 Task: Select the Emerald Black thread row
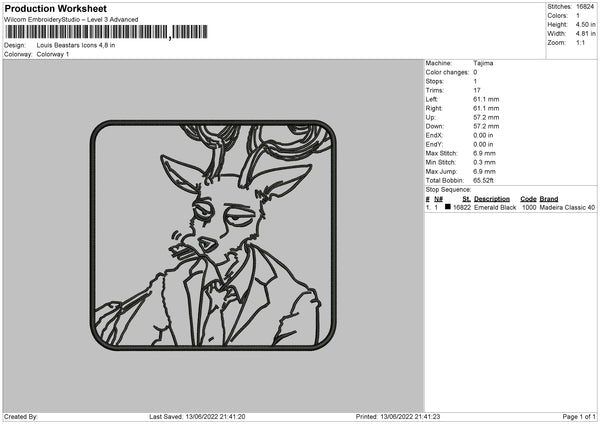pos(510,207)
